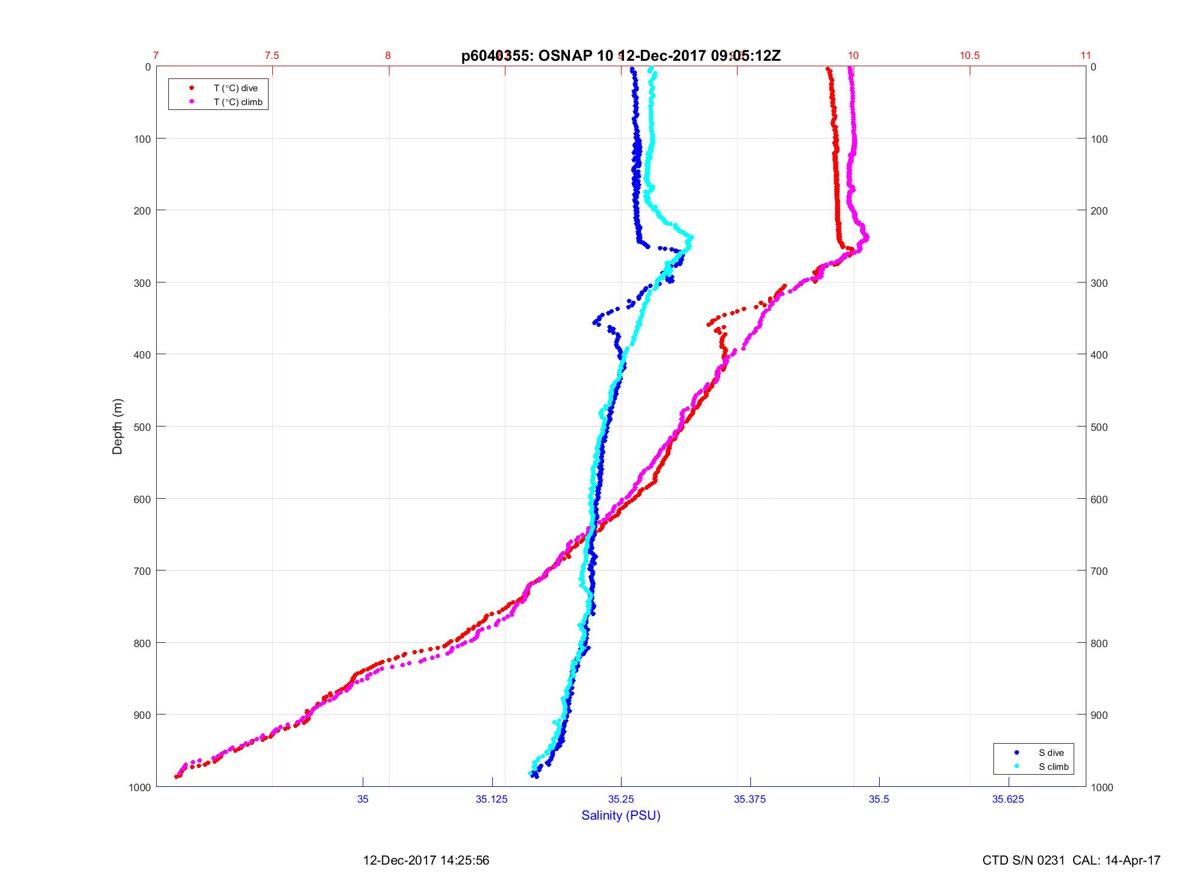Click the magenta dot marker in the temperature legend
Image resolution: width=1200 pixels, height=885 pixels.
tap(191, 102)
